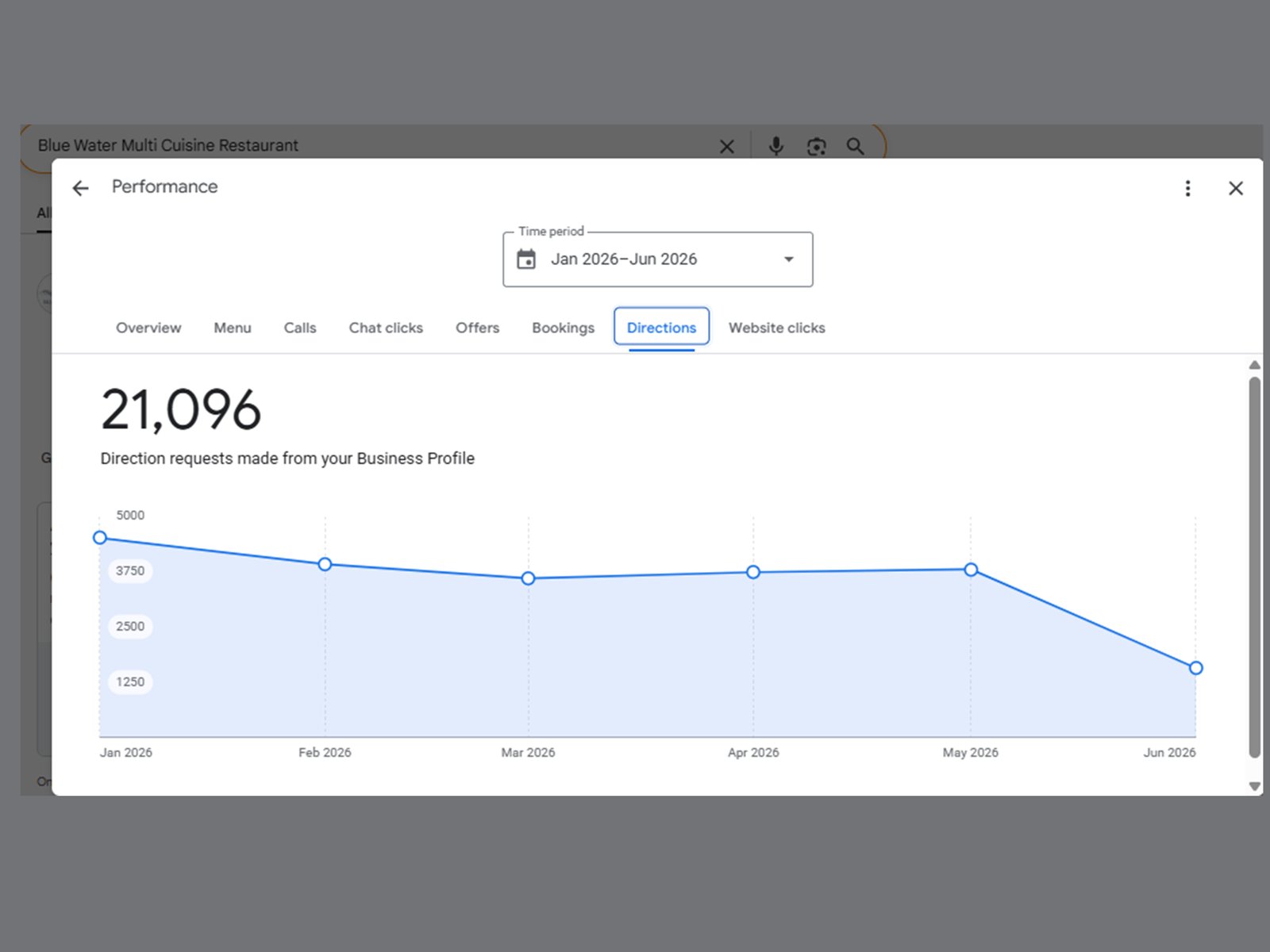
Task: Click the calendar icon in Time period
Action: click(526, 259)
